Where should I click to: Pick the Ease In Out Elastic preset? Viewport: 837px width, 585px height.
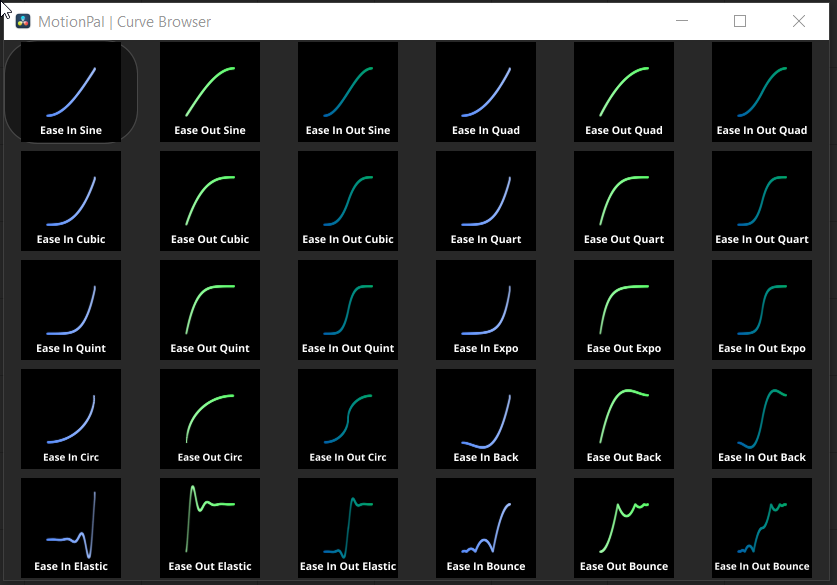click(x=348, y=528)
